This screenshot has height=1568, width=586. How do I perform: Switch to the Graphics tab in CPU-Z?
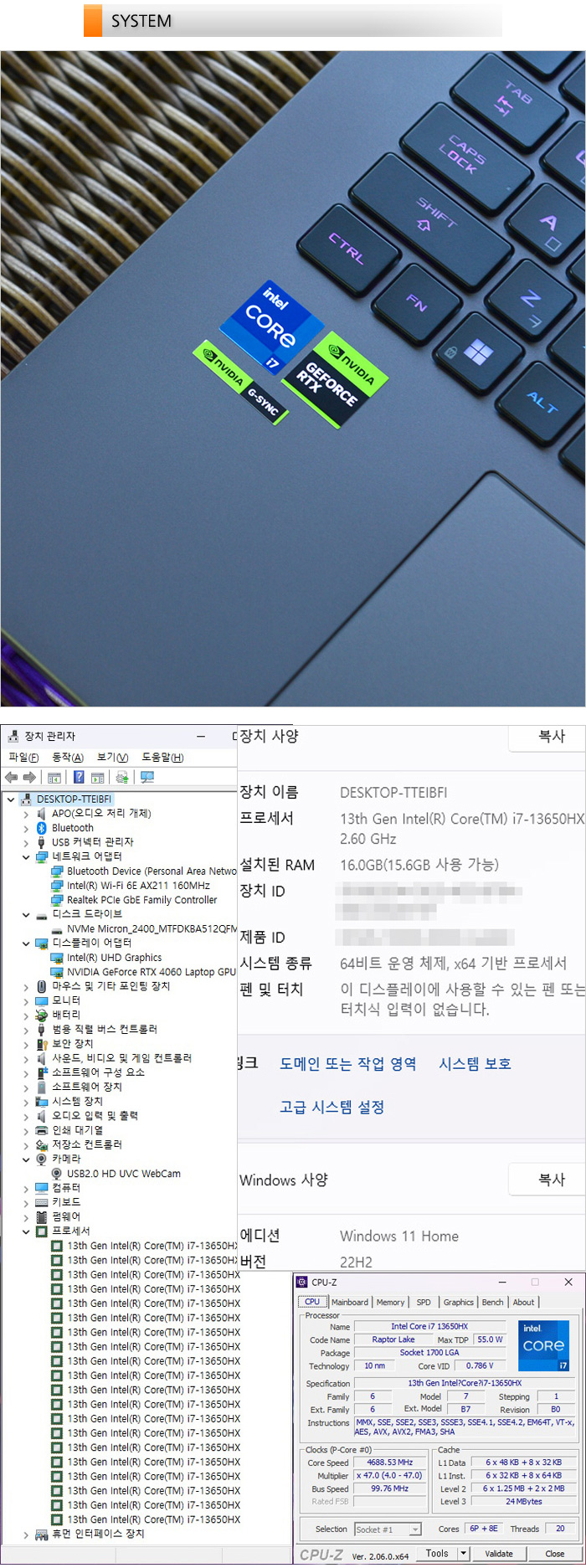458,1302
